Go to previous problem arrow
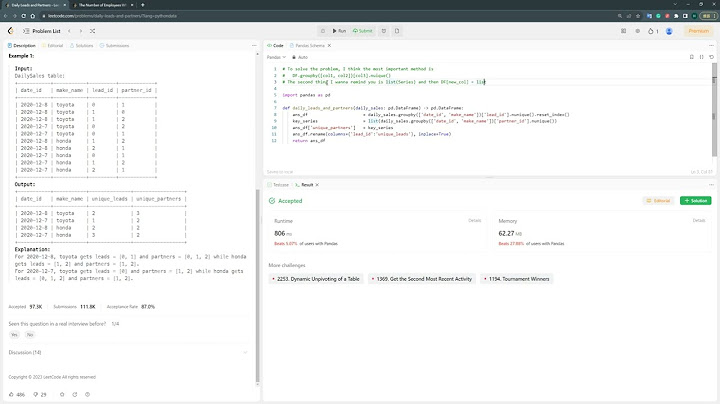The width and height of the screenshot is (720, 404). click(69, 31)
